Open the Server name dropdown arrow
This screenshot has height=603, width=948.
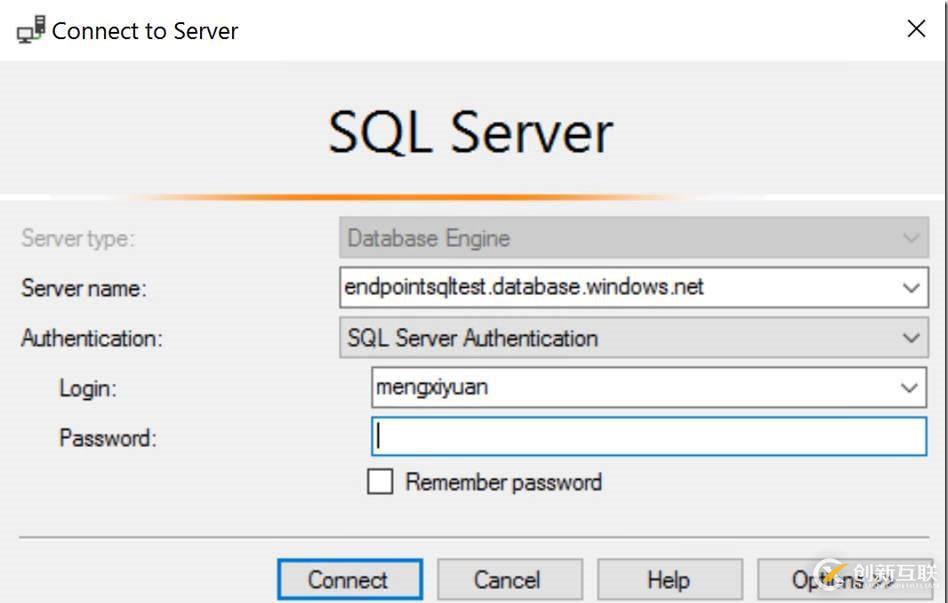pos(911,288)
